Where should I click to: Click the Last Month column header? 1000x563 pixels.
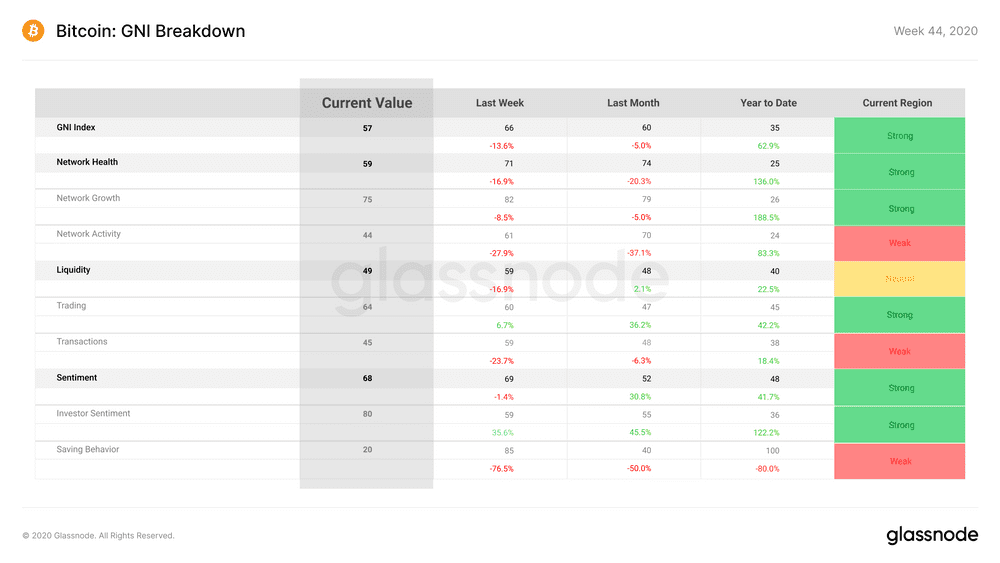click(633, 103)
